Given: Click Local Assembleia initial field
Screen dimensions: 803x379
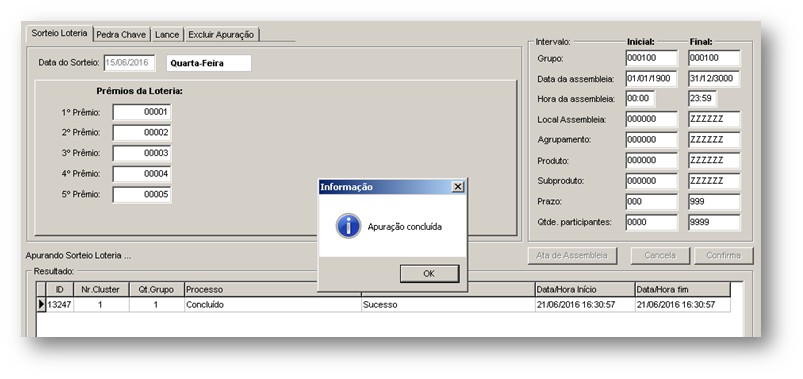Looking at the screenshot, I should (651, 119).
